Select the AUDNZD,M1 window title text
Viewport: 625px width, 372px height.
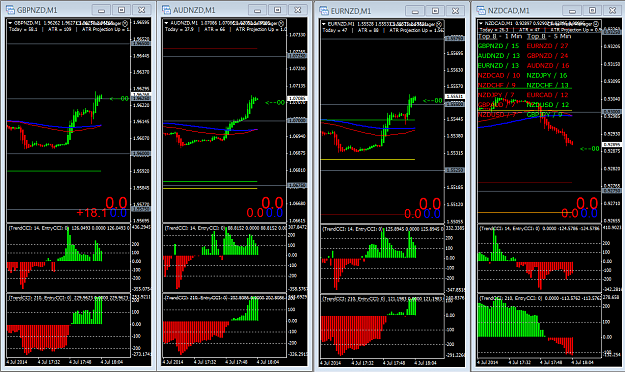[194, 10]
